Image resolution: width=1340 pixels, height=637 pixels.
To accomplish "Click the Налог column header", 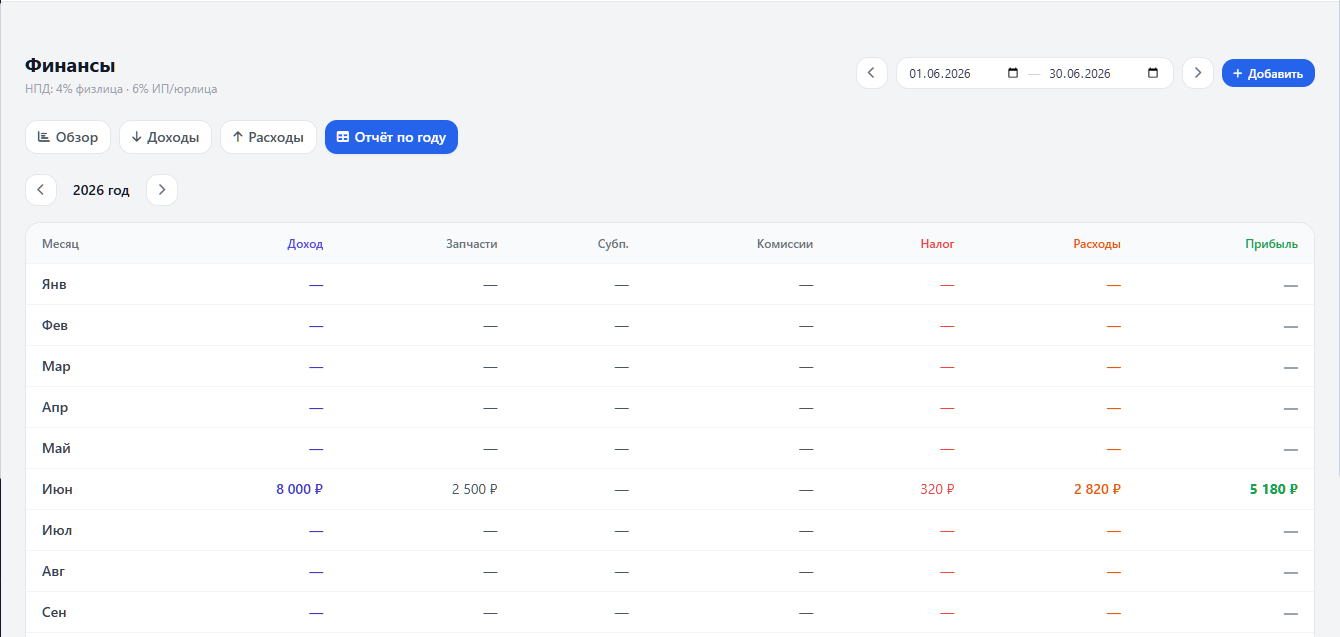I will pos(938,244).
